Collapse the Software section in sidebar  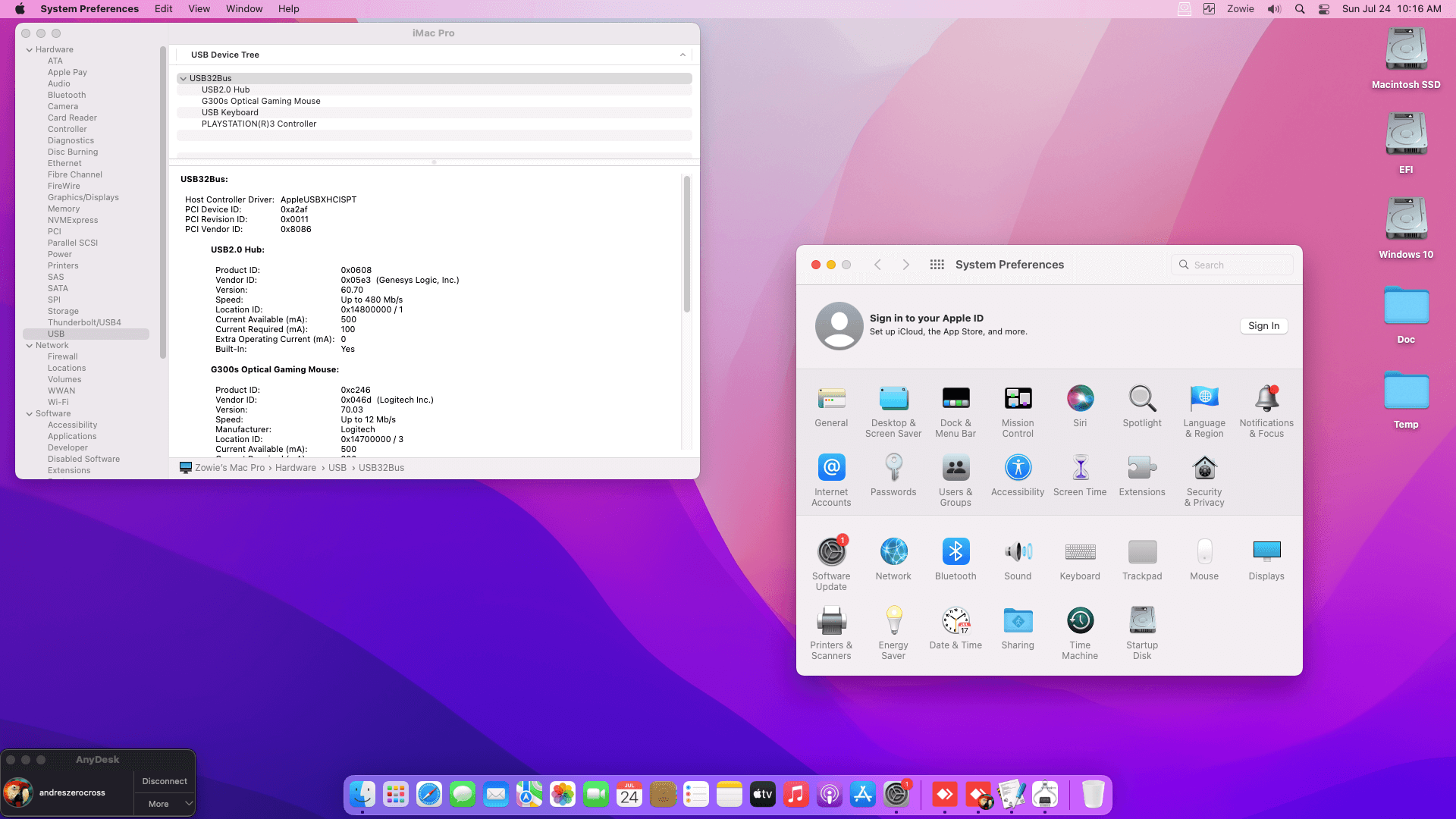click(x=30, y=414)
